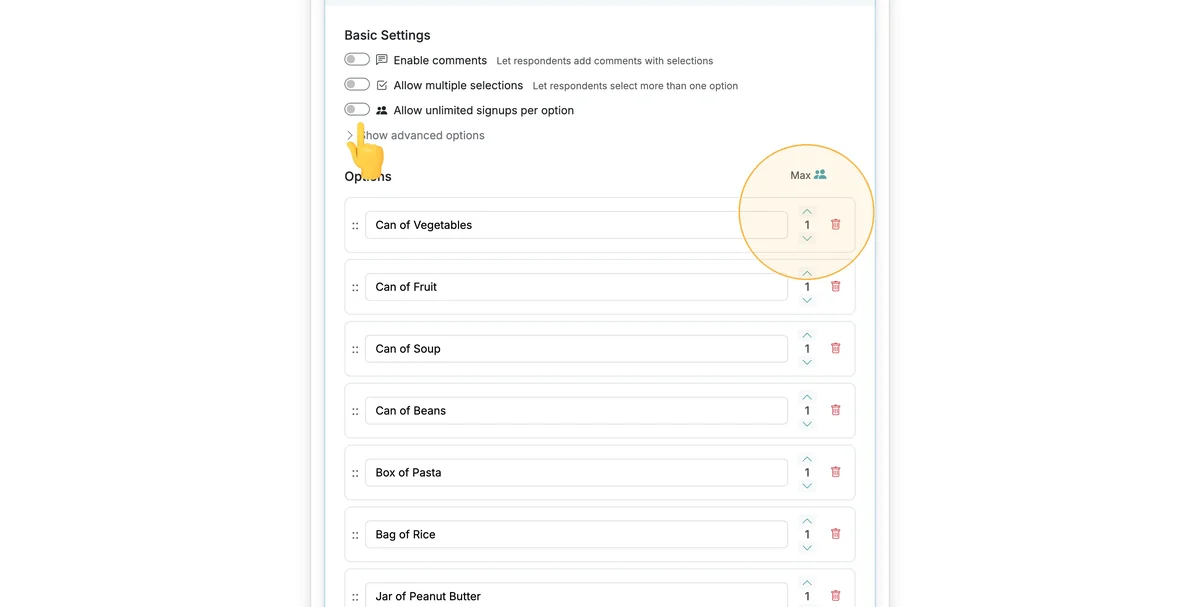
Task: Toggle Enable comments switch
Action: pos(357,60)
